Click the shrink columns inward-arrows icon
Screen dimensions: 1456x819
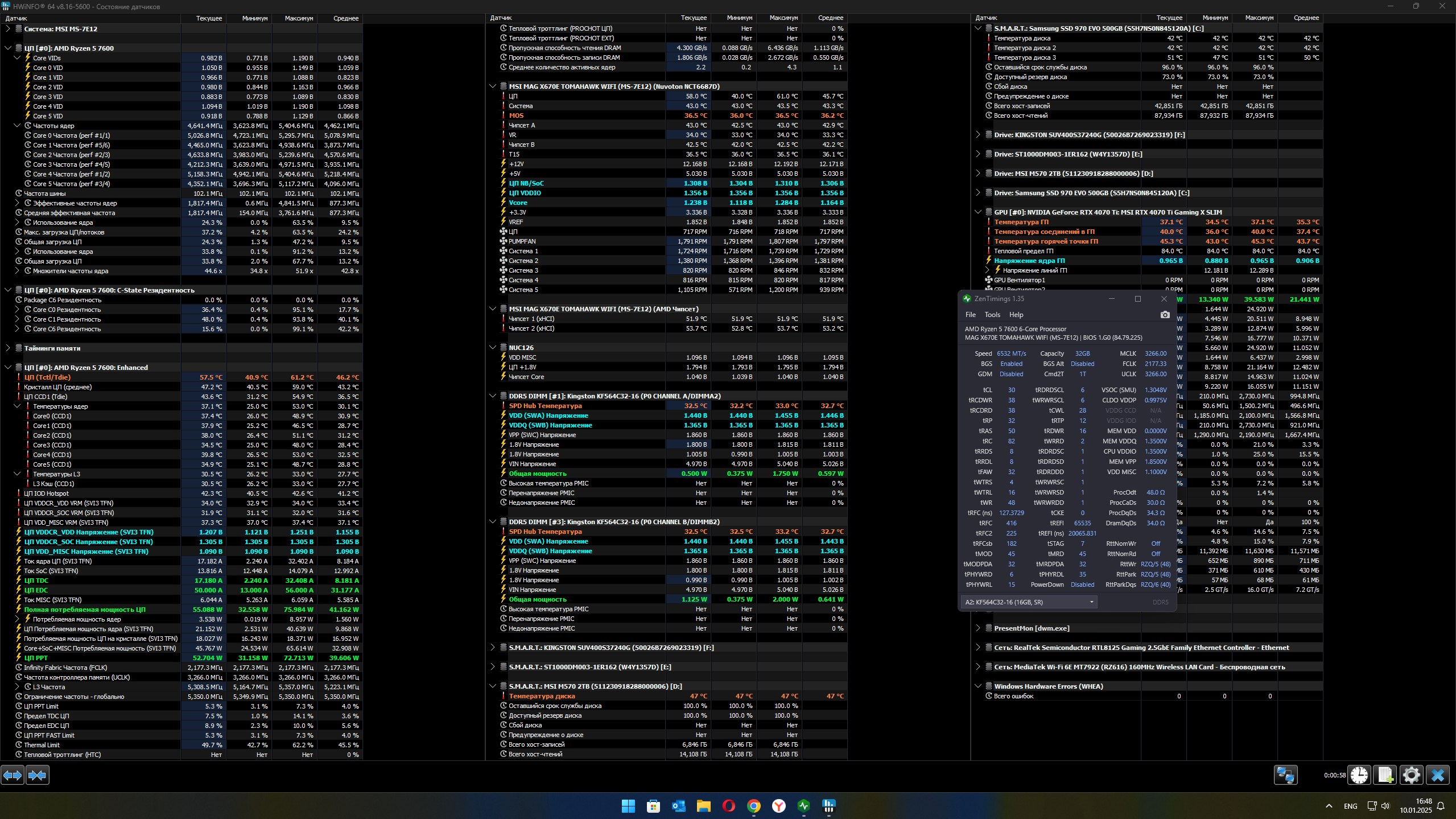[38, 775]
